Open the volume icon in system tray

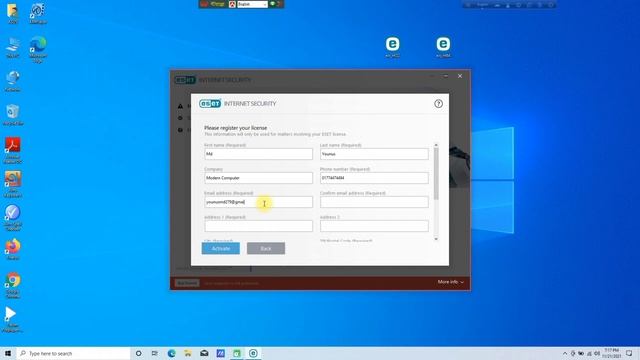(x=597, y=353)
